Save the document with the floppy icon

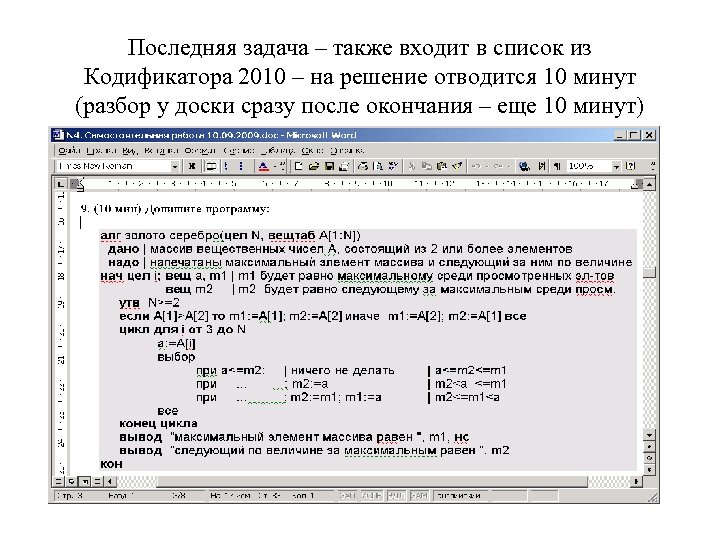click(x=329, y=166)
